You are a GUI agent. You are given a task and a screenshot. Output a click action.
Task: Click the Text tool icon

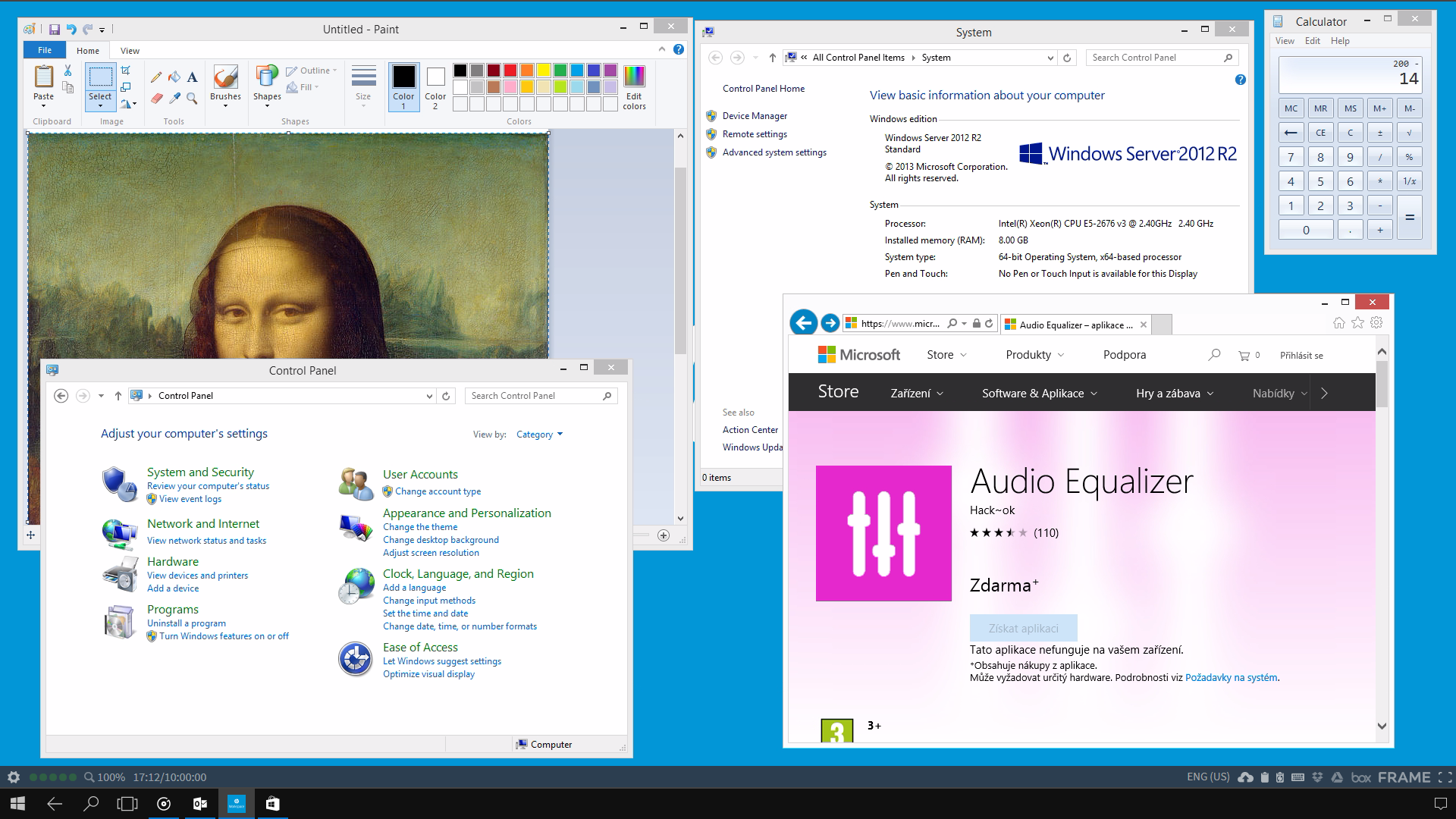193,77
